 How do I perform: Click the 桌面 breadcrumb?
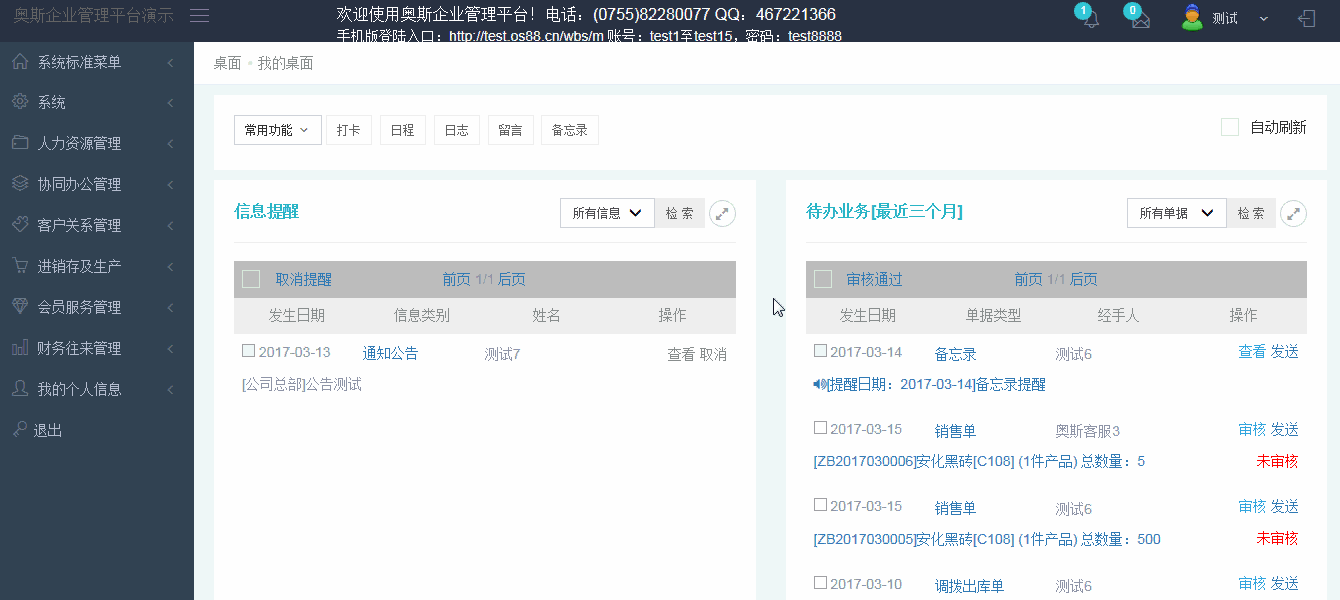click(x=227, y=63)
